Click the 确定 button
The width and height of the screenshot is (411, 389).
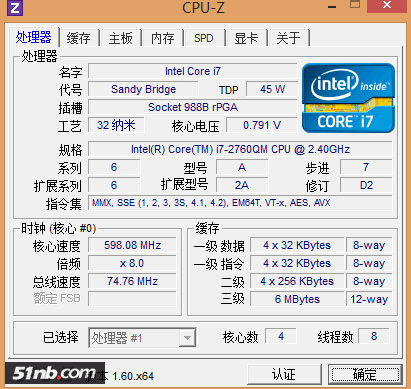[365, 375]
